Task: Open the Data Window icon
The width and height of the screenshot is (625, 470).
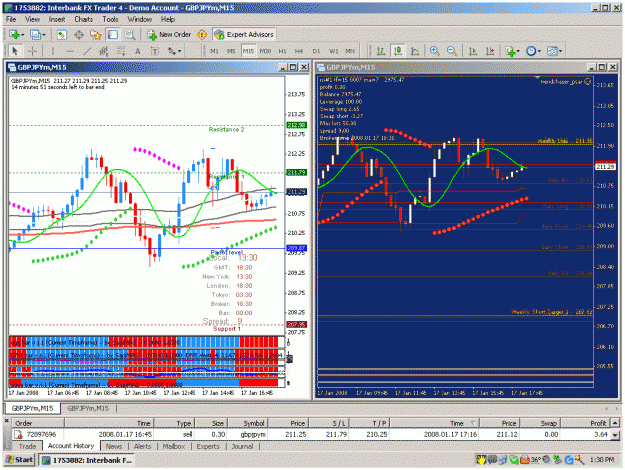Action: pos(79,35)
